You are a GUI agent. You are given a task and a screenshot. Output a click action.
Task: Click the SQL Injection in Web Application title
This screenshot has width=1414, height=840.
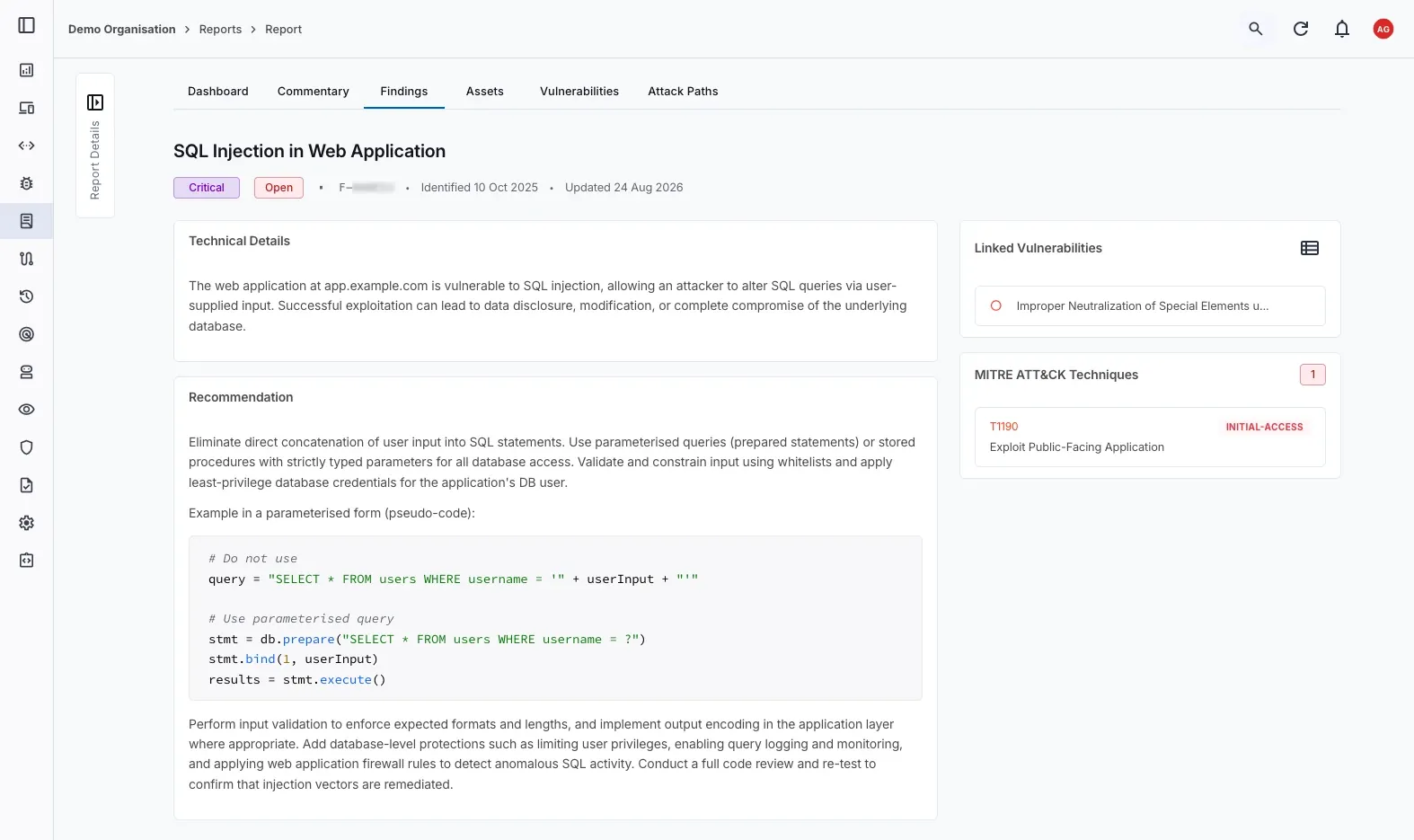(310, 151)
